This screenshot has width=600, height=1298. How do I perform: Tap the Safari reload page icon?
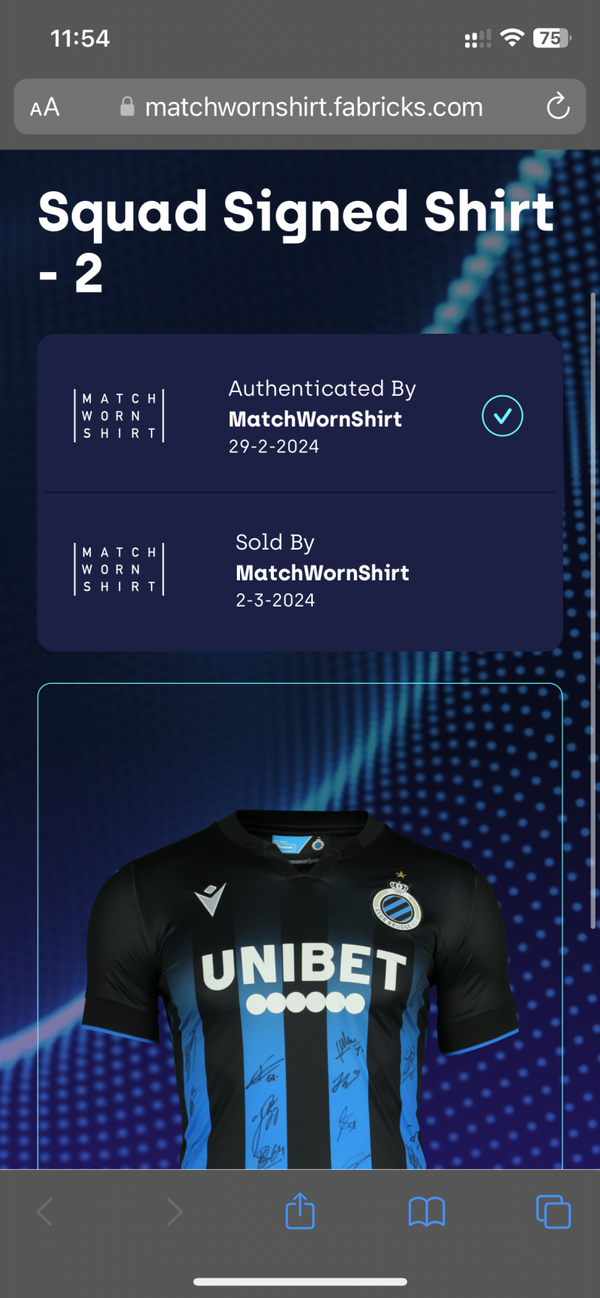558,106
